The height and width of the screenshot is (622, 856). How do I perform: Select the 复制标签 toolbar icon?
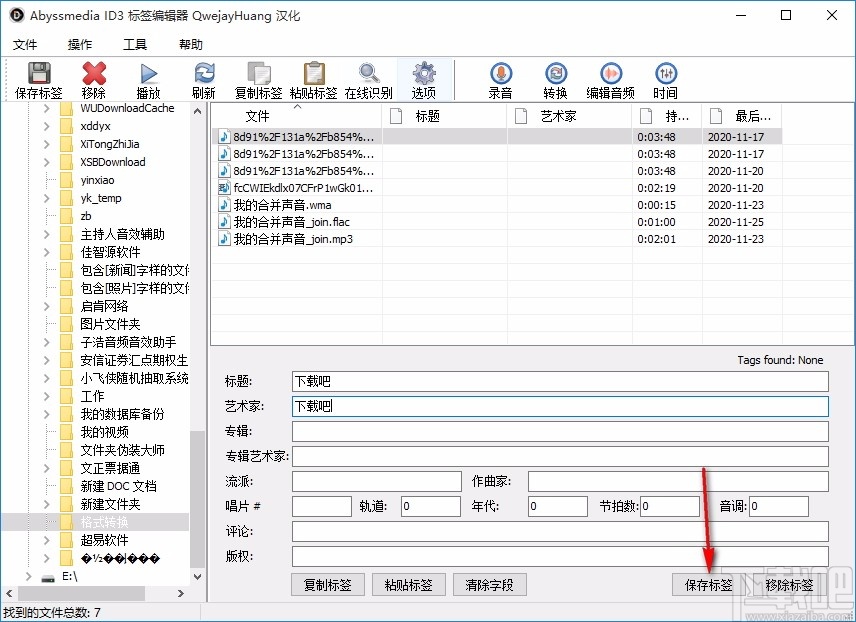(258, 79)
